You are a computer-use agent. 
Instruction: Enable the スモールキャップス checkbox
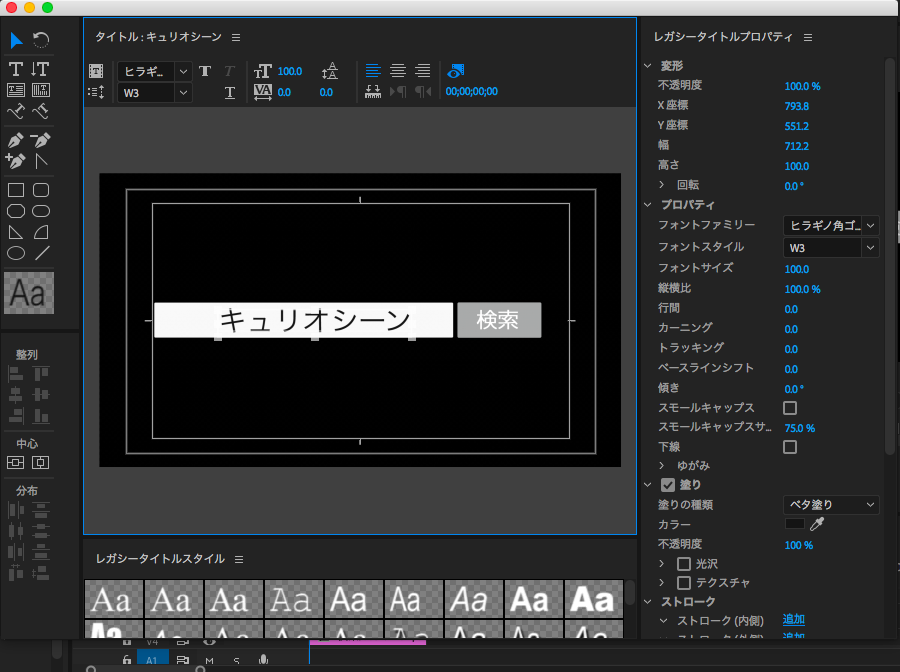click(x=790, y=408)
